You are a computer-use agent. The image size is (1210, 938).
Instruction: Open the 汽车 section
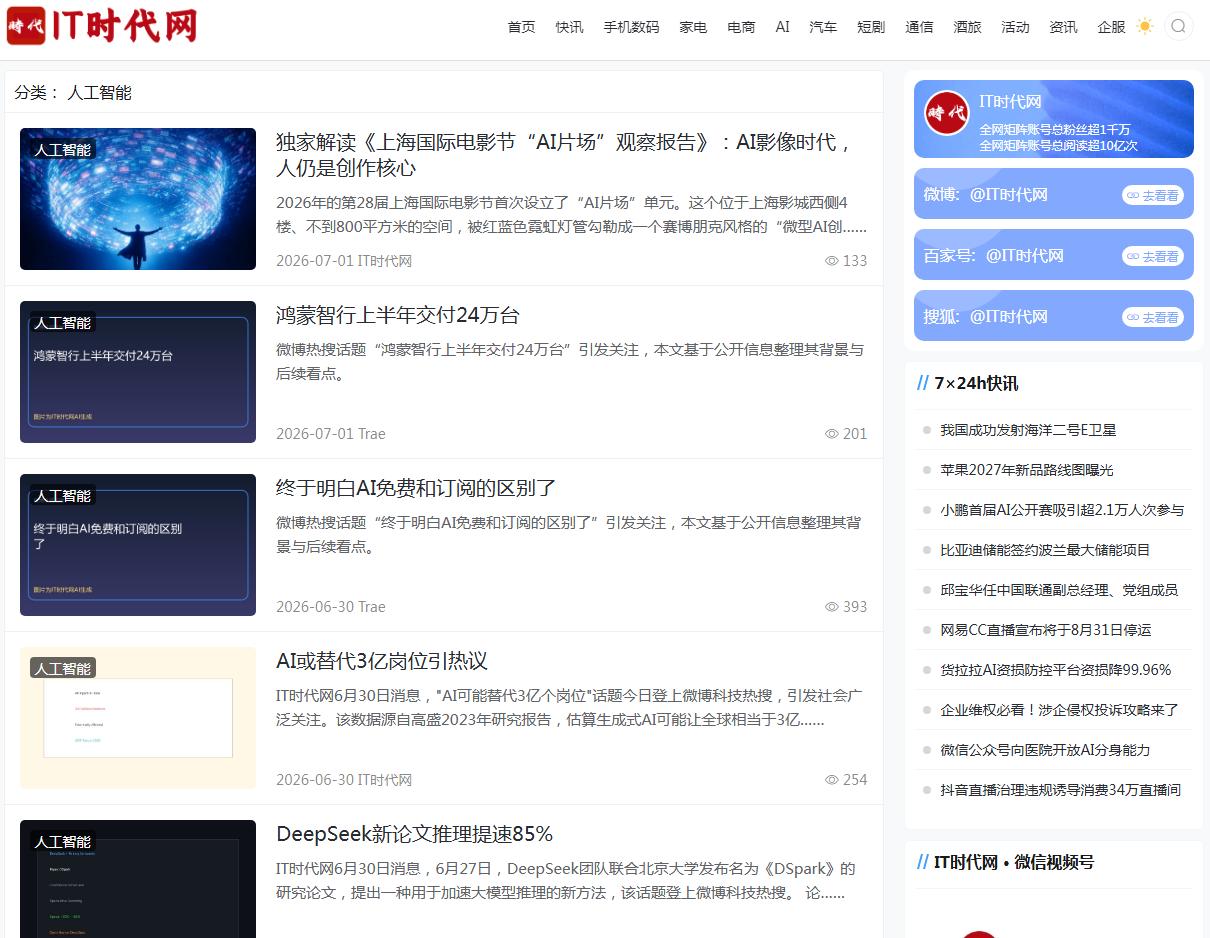823,27
